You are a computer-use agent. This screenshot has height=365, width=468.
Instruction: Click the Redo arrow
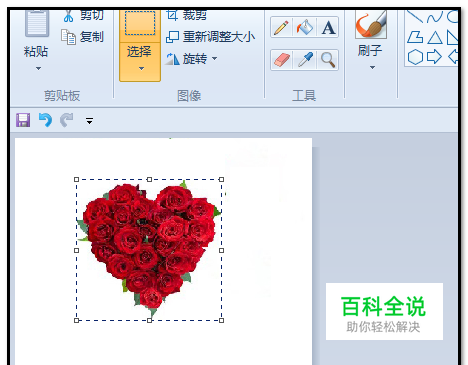pyautogui.click(x=67, y=120)
